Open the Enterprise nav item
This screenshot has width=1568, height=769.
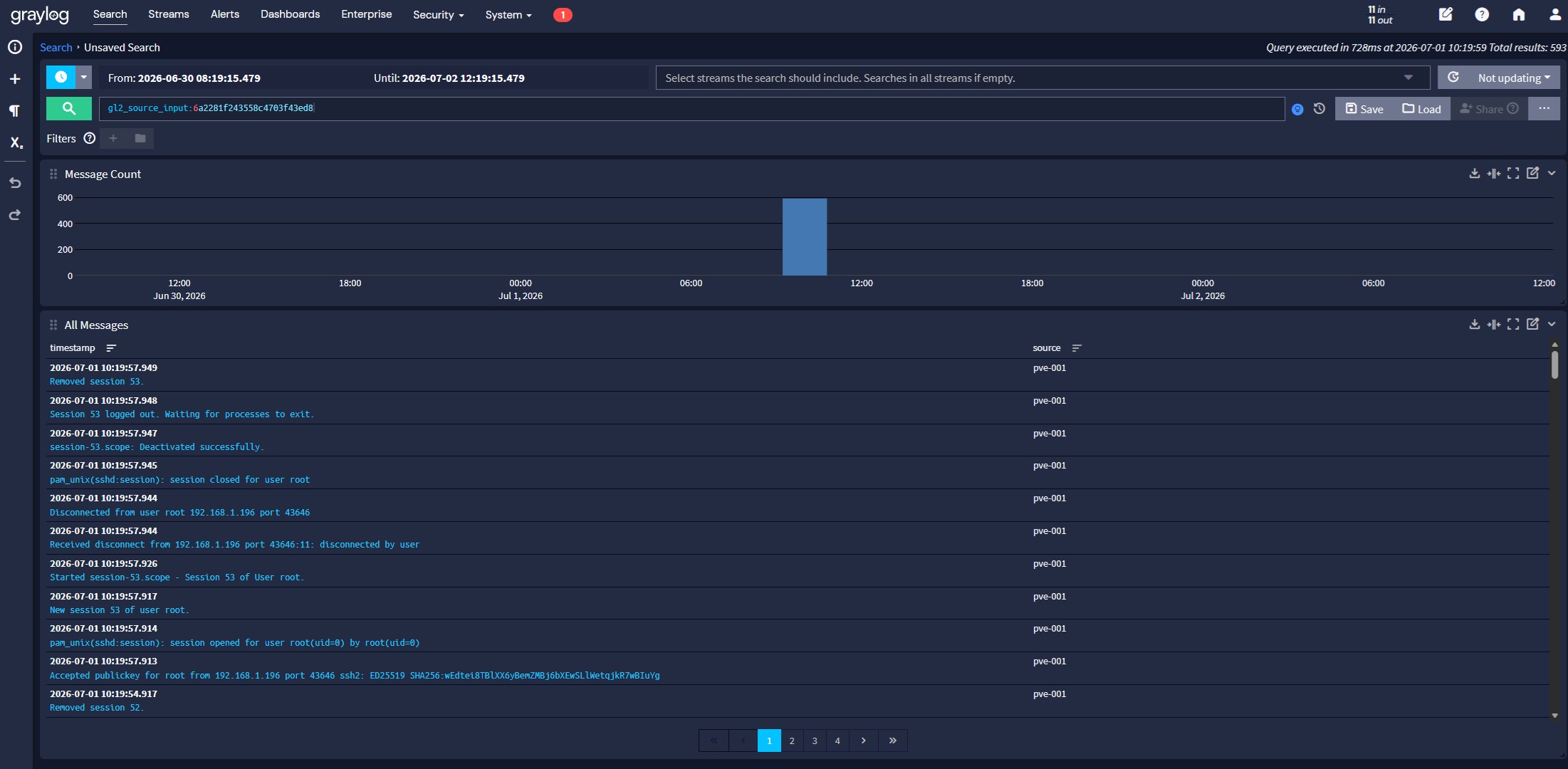tap(366, 14)
